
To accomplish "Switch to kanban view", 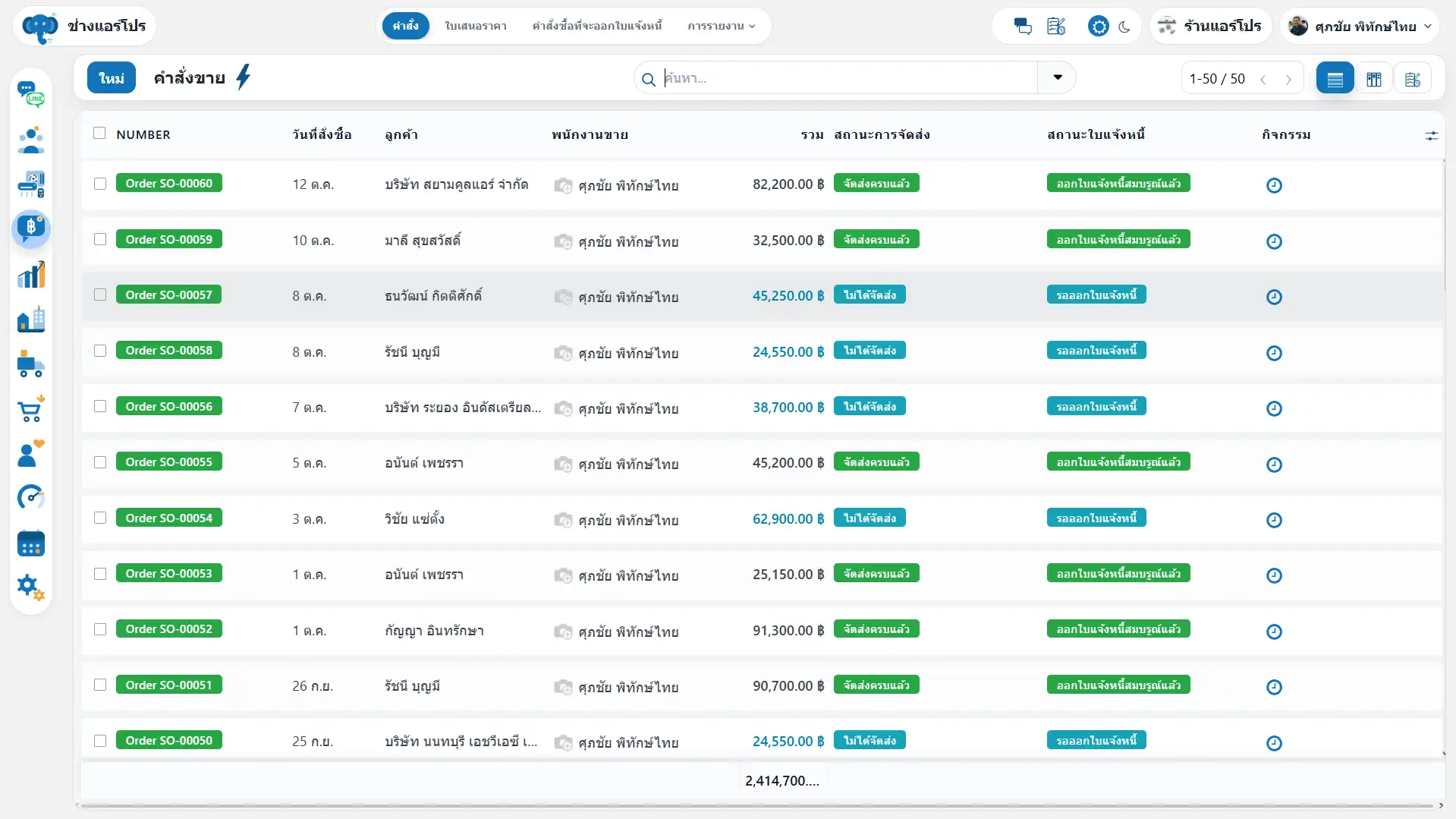I will [x=1373, y=78].
